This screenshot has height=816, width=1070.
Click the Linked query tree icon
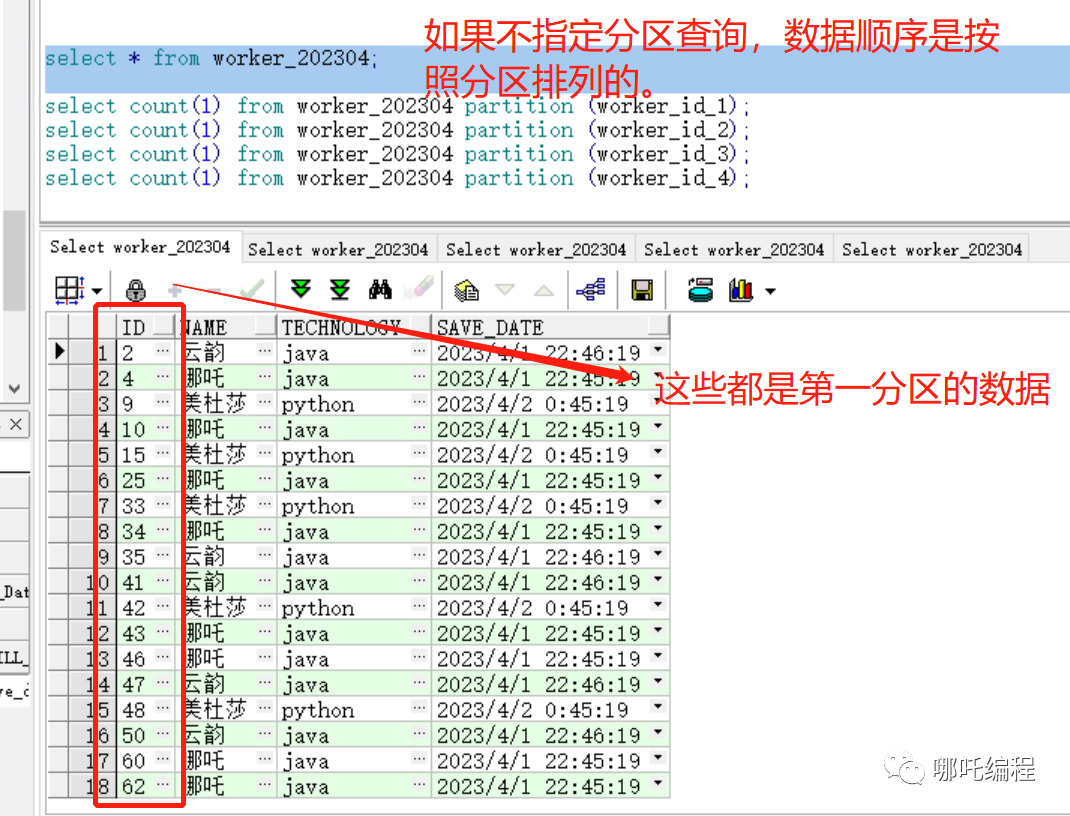pyautogui.click(x=590, y=290)
